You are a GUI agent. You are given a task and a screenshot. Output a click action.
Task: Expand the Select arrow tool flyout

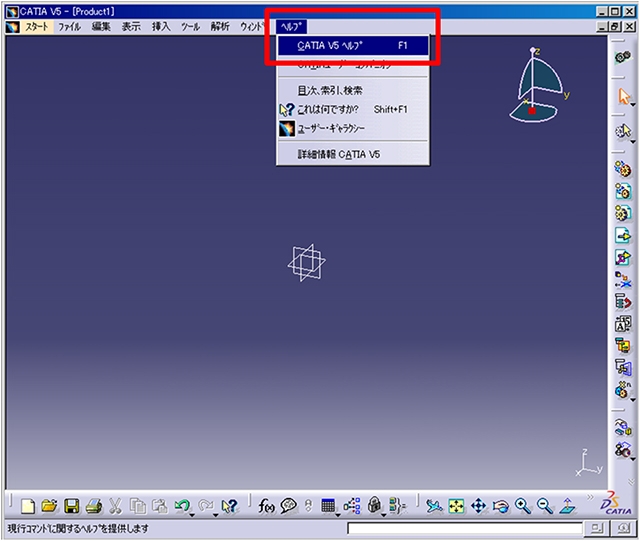[x=632, y=105]
